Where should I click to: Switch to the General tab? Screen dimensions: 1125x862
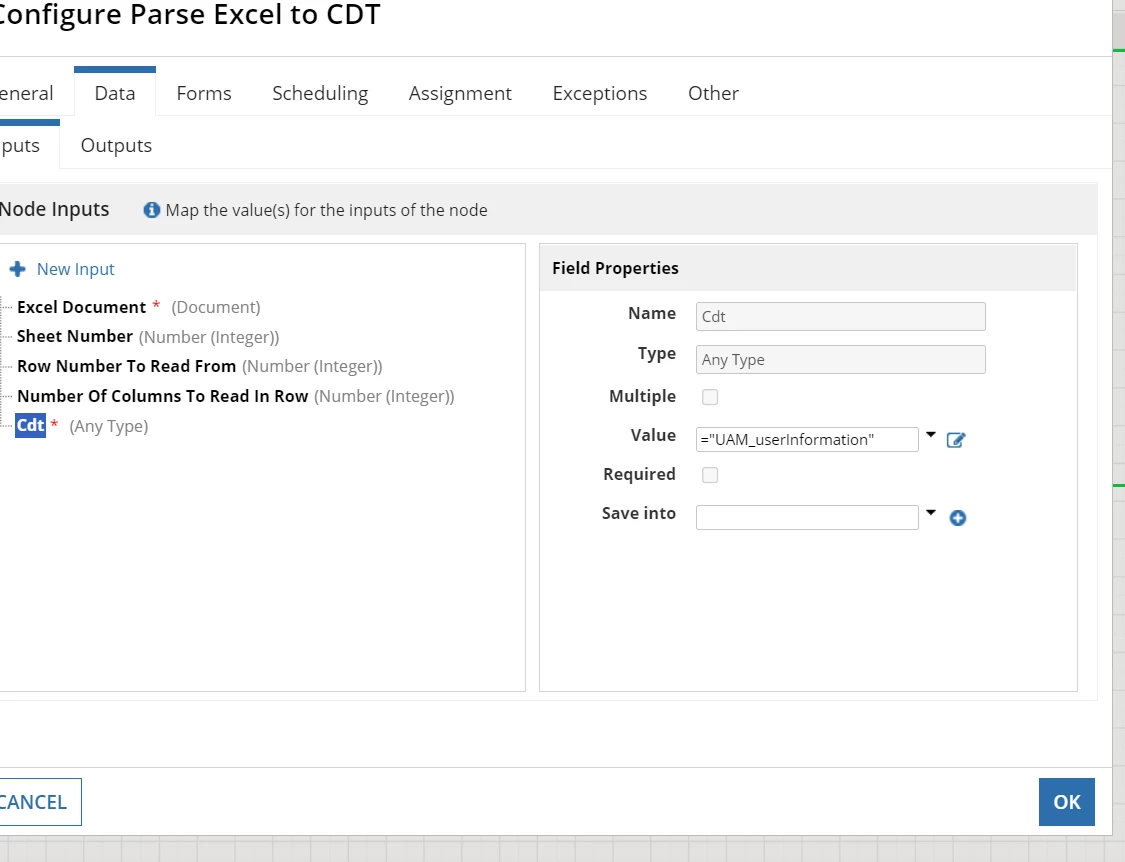(27, 93)
